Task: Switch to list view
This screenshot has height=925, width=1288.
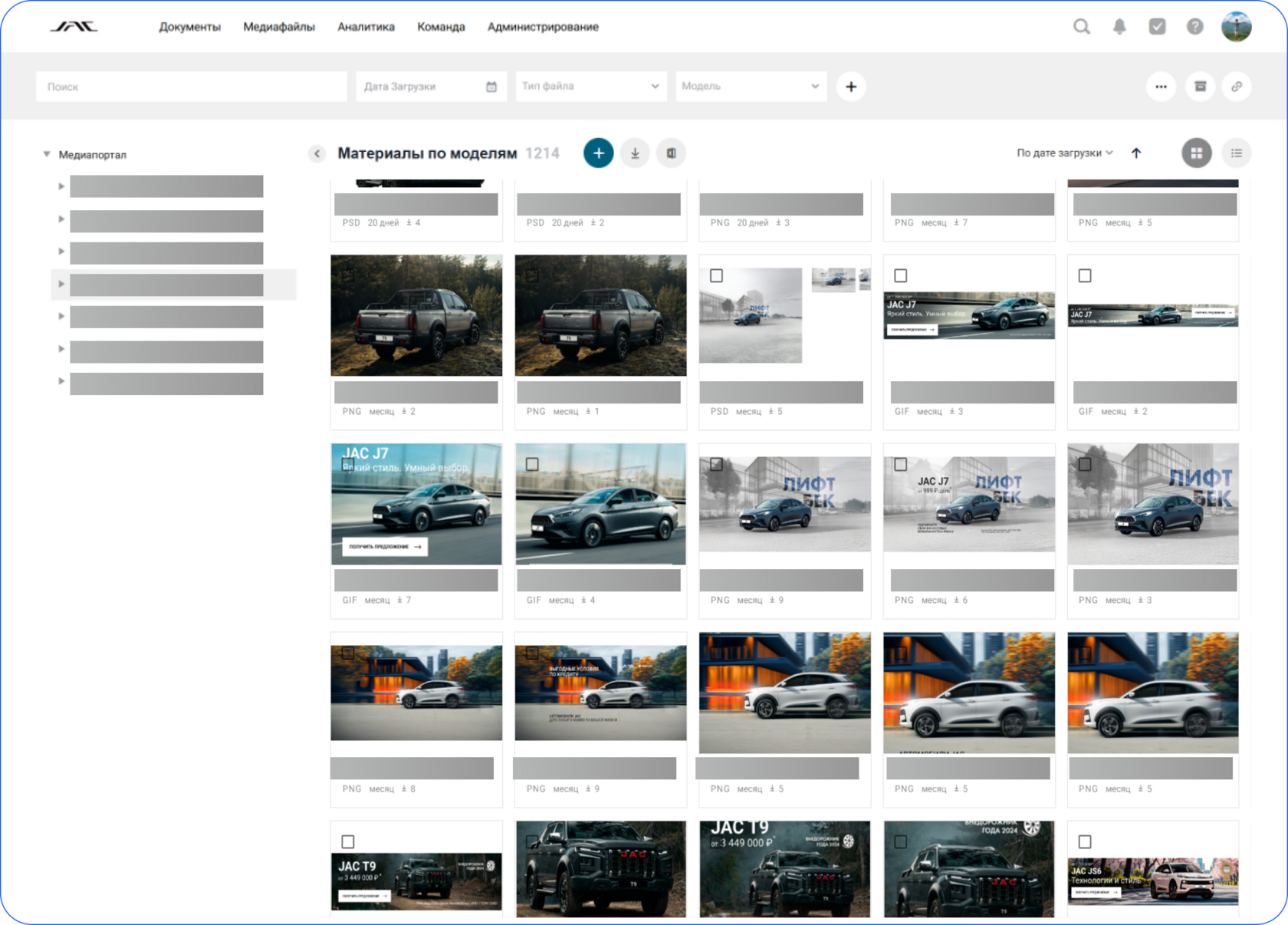Action: click(1237, 153)
